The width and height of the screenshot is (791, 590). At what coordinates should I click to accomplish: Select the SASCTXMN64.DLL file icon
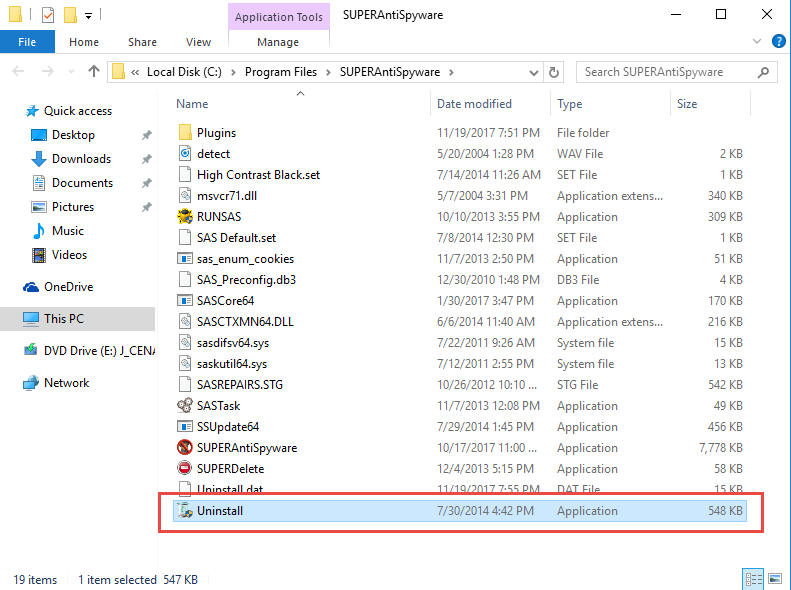tap(185, 322)
